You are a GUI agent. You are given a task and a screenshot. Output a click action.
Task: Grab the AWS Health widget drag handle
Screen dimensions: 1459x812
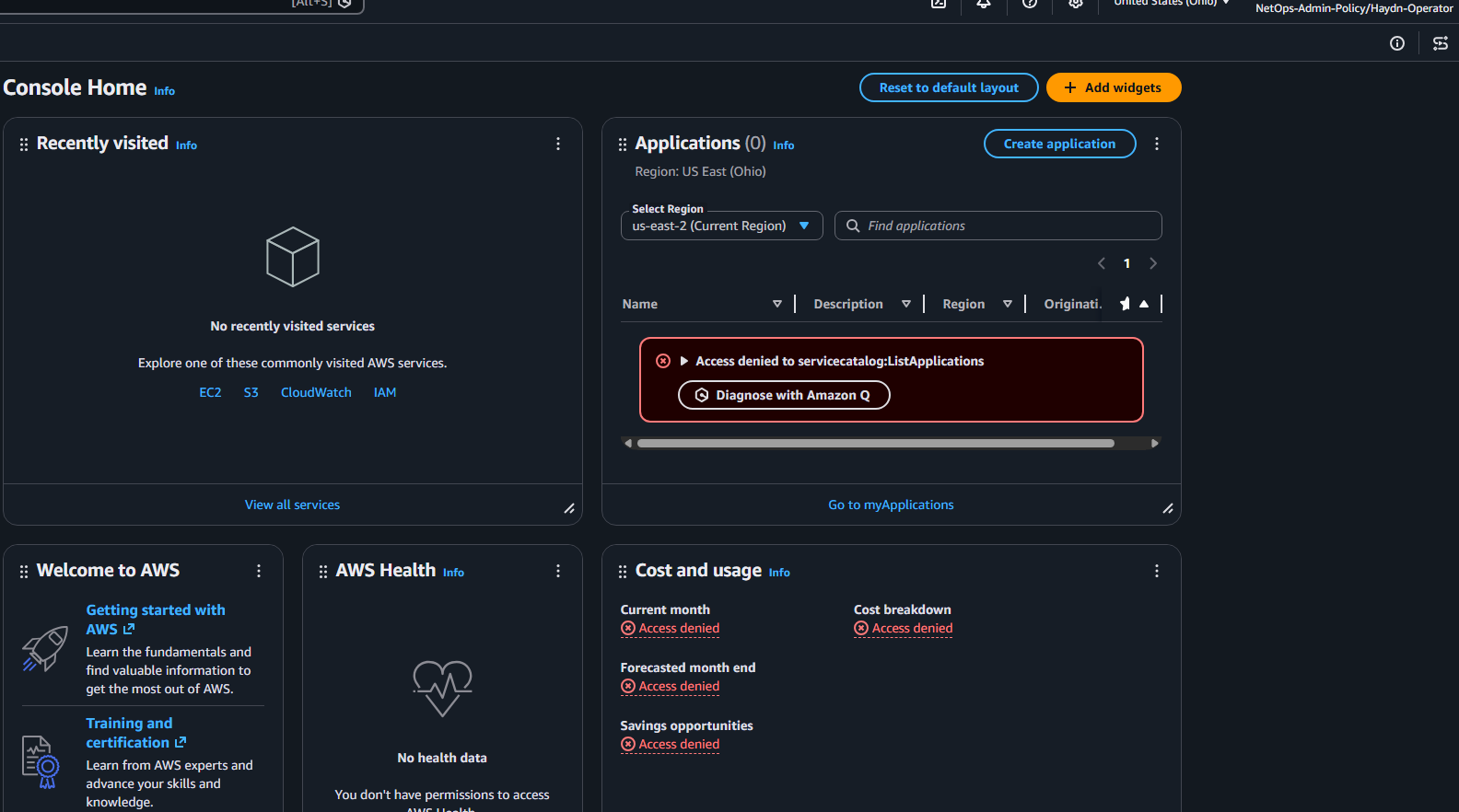323,572
